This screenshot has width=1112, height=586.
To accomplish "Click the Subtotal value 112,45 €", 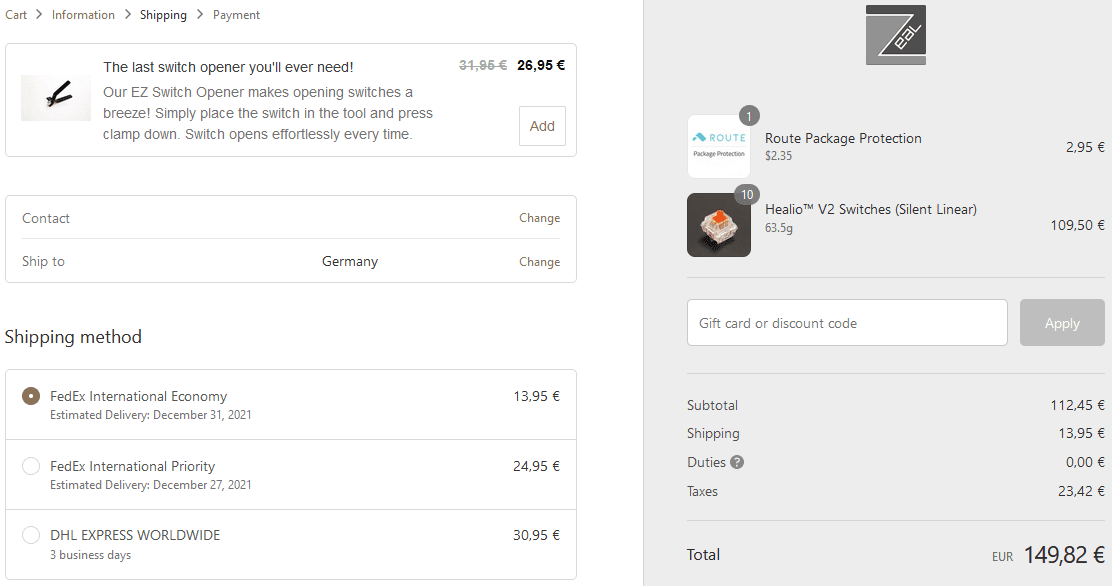I will coord(1077,405).
